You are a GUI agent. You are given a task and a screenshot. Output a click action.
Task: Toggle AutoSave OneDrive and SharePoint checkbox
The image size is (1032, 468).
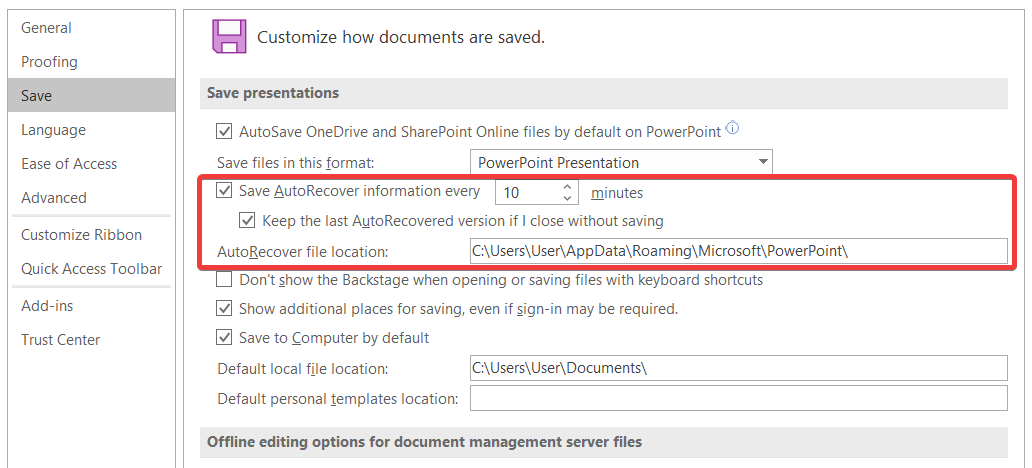click(225, 131)
